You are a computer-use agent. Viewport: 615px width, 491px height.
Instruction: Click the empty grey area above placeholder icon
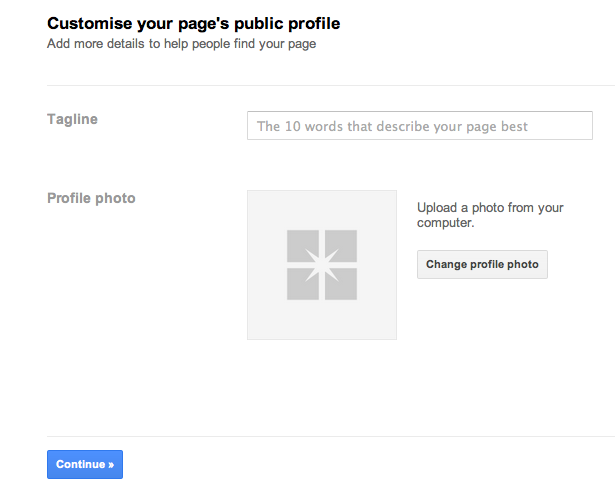322,210
